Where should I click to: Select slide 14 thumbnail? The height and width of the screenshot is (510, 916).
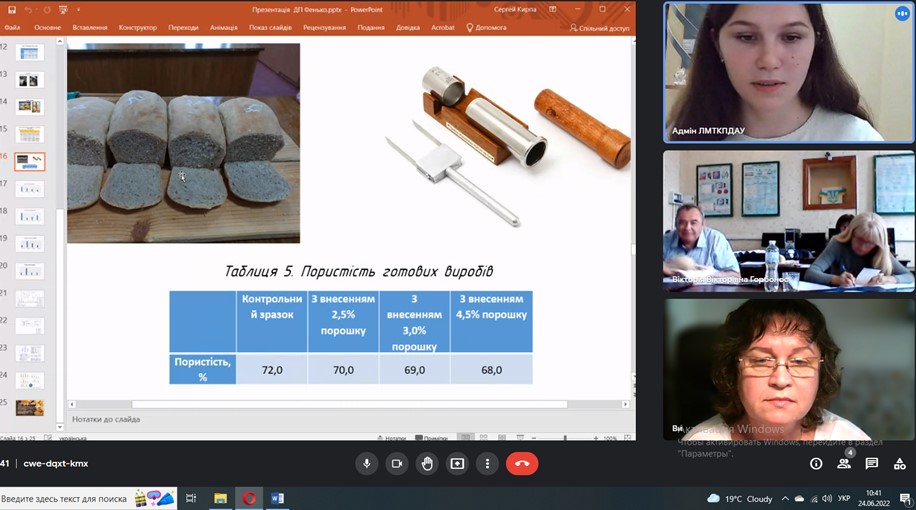[29, 107]
